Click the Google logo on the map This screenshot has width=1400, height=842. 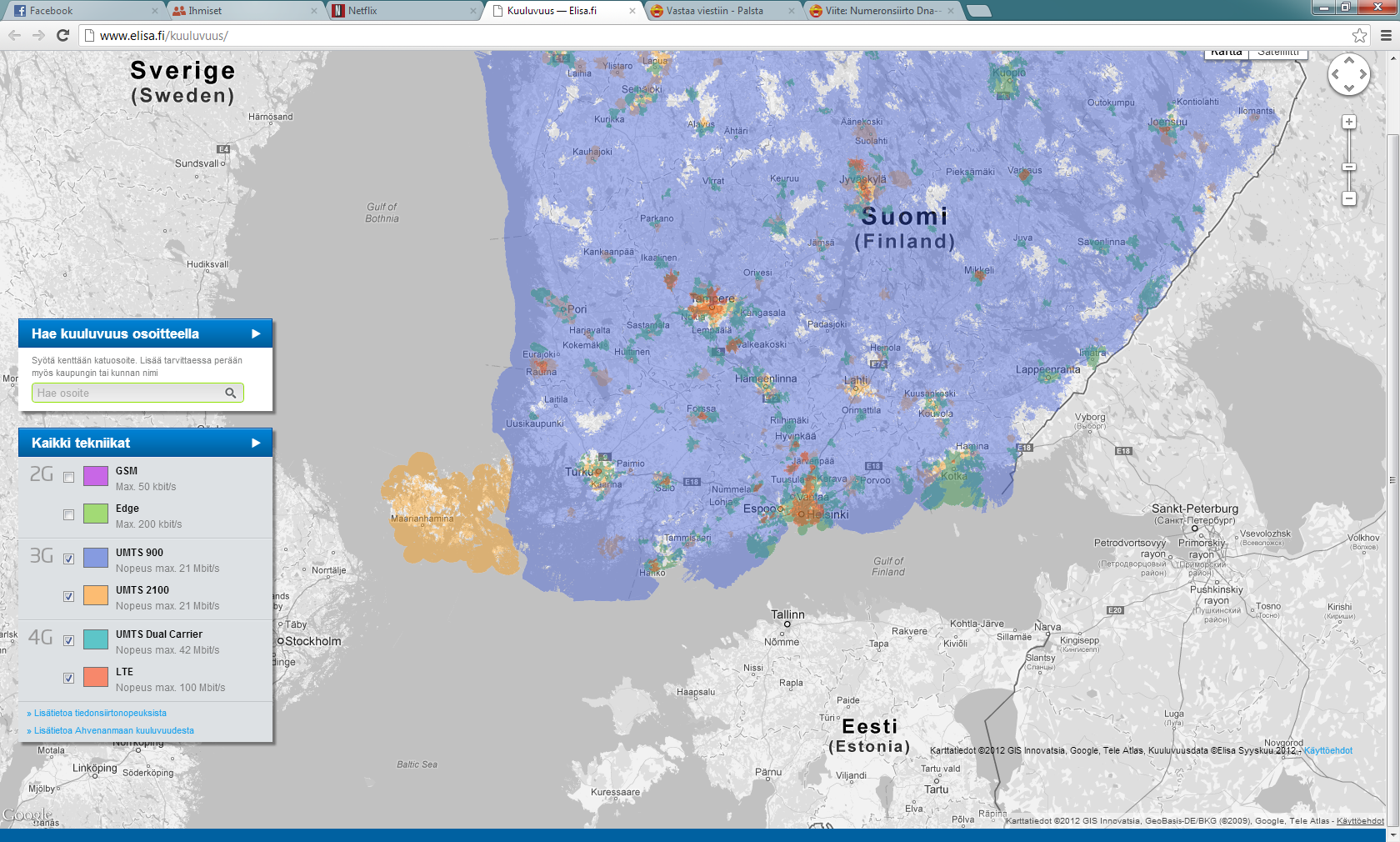click(x=27, y=814)
